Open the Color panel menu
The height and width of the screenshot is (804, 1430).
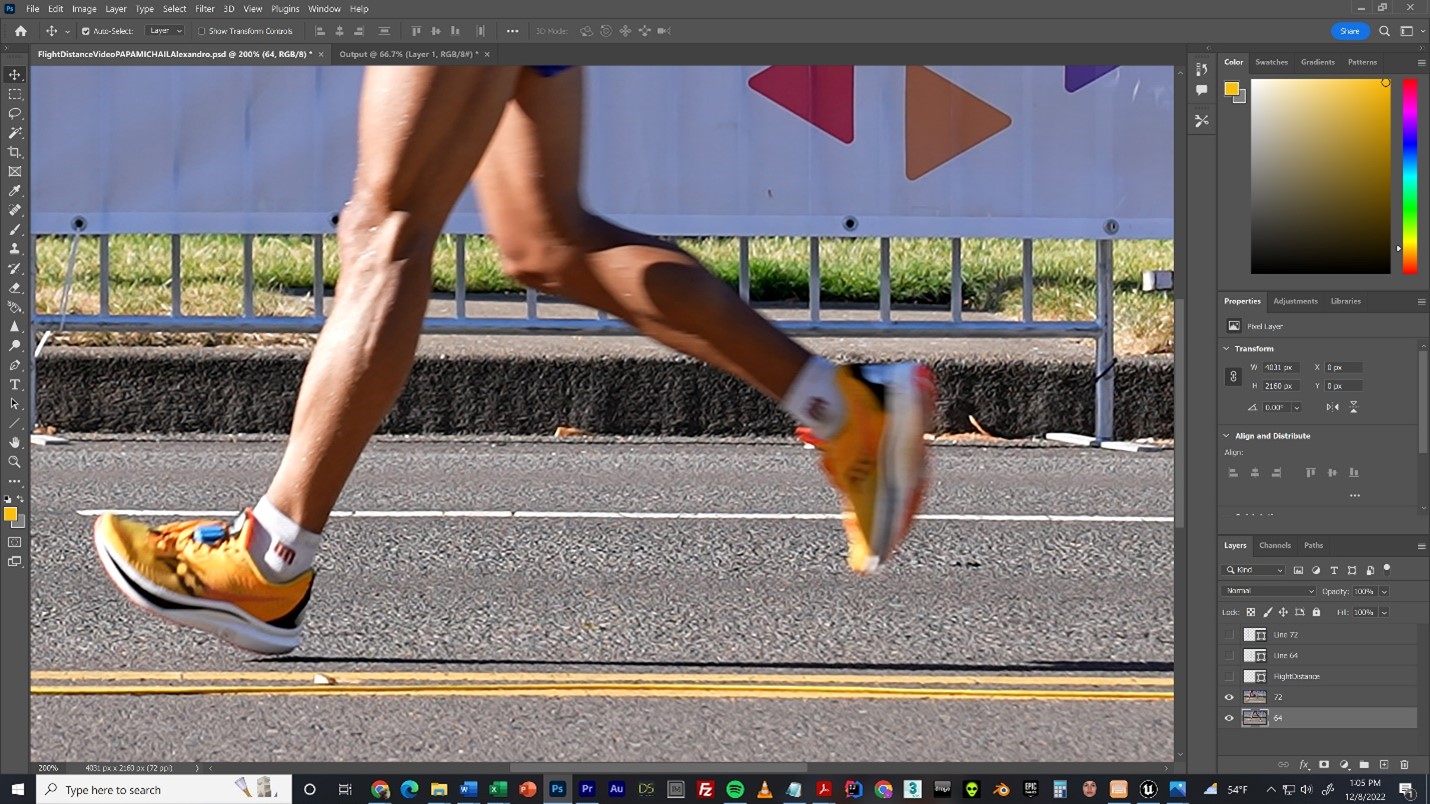click(1421, 63)
